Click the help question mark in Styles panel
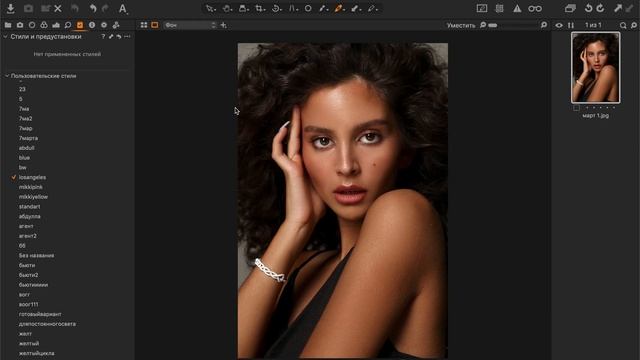This screenshot has width=640, height=360. click(x=103, y=36)
